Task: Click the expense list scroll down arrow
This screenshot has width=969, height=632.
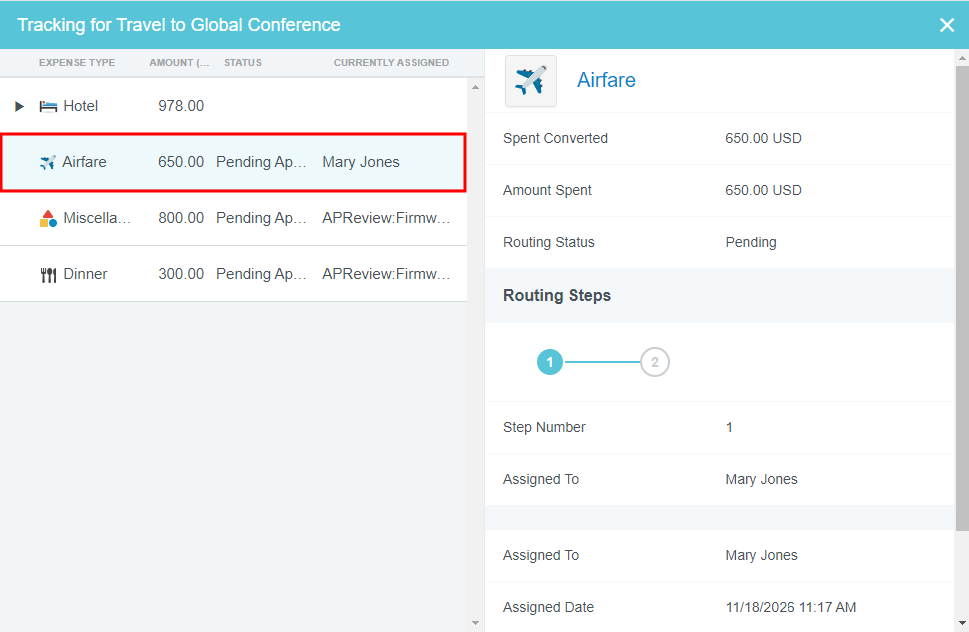Action: pos(475,623)
